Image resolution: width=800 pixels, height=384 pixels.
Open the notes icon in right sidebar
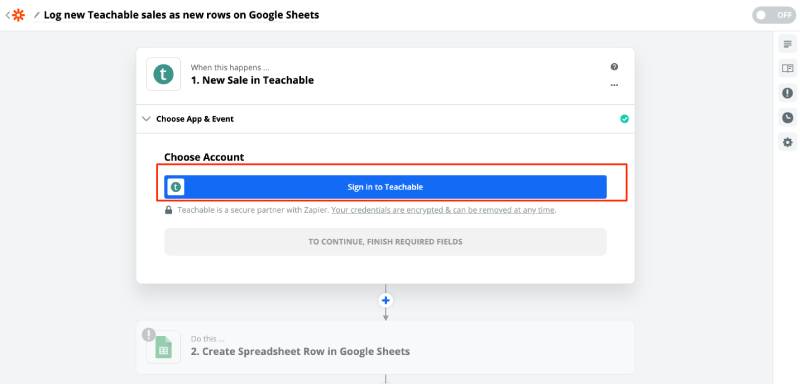point(787,44)
